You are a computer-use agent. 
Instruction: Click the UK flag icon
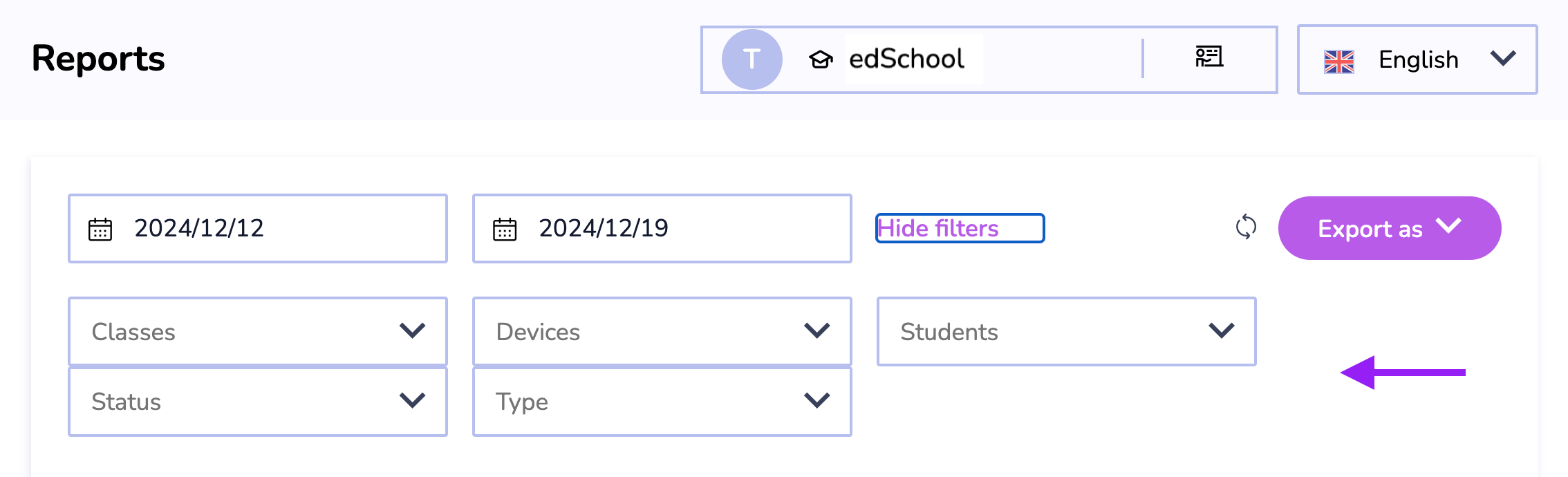[1338, 62]
